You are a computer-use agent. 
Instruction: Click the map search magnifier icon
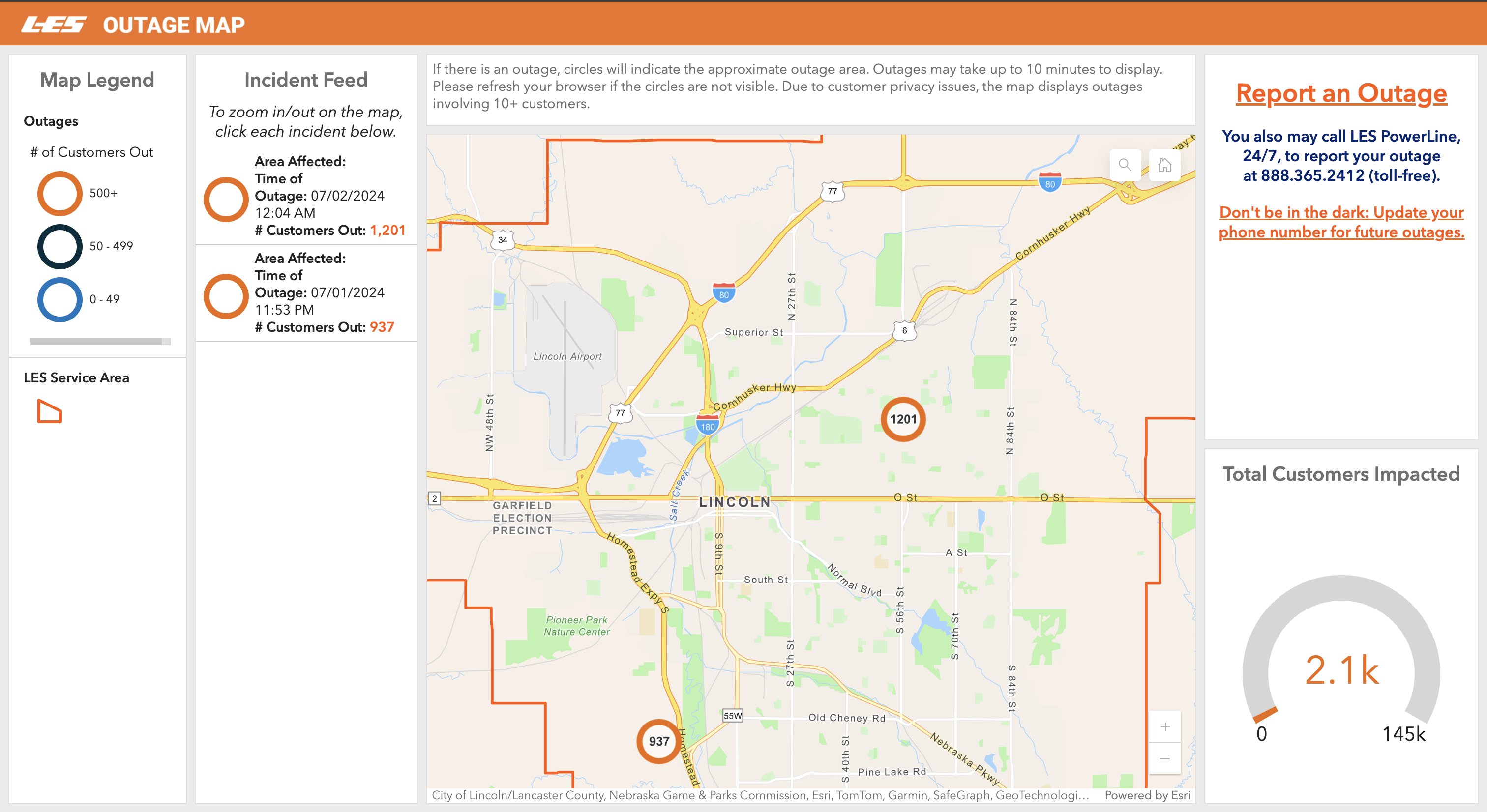(x=1125, y=165)
